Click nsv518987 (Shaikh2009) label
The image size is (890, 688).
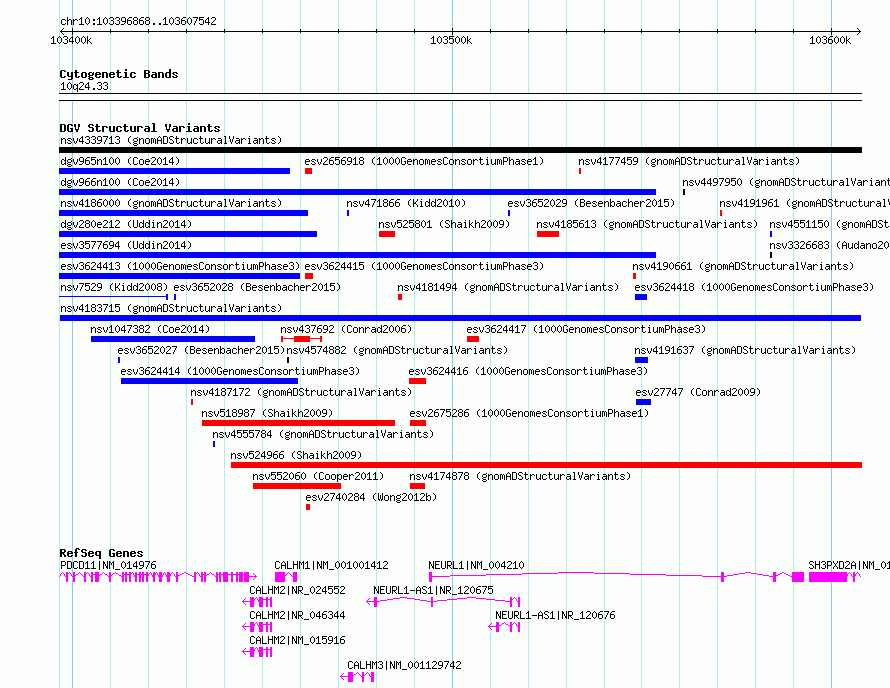point(267,413)
